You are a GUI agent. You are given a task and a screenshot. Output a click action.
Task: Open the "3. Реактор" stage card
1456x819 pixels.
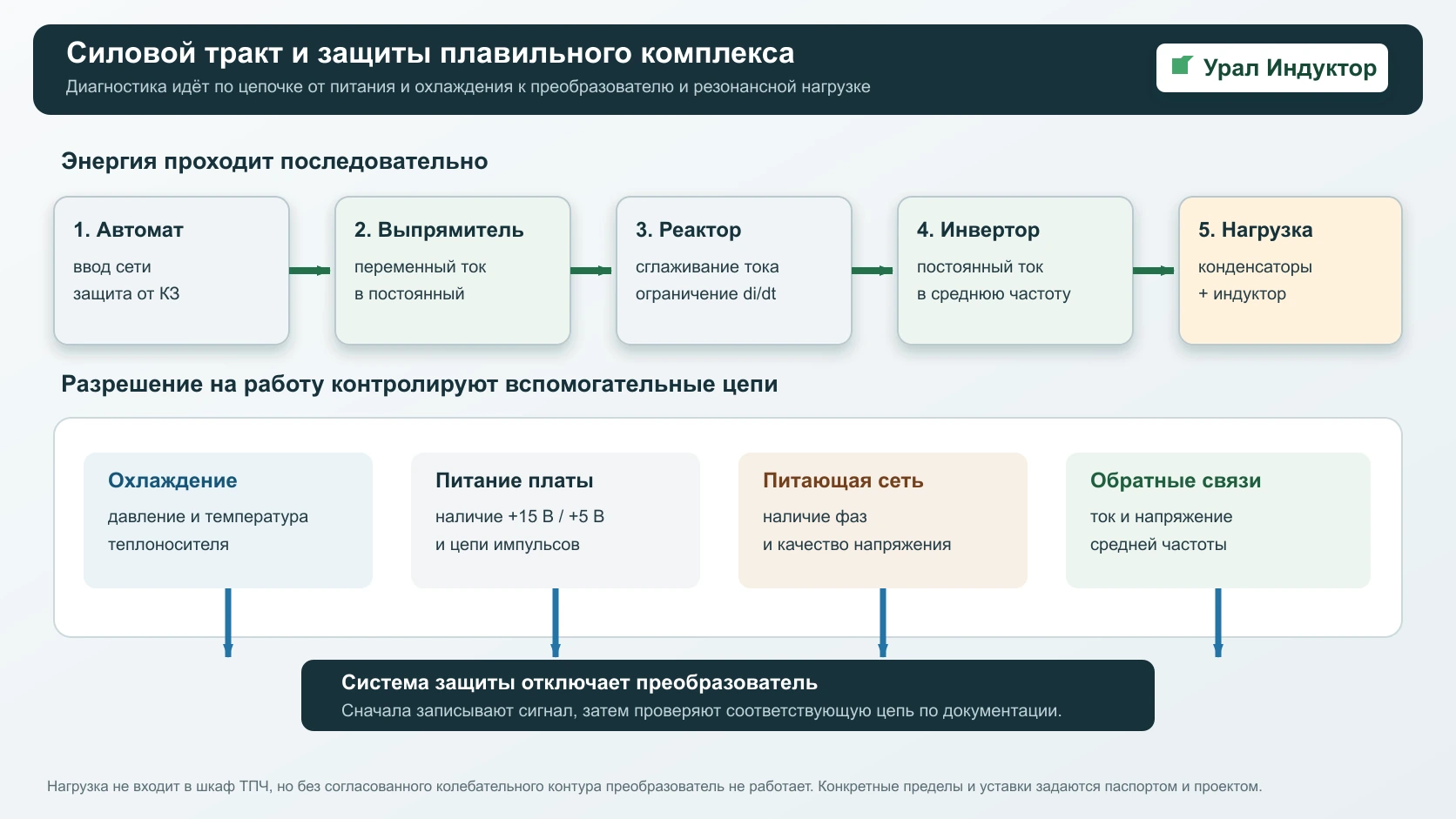tap(734, 271)
